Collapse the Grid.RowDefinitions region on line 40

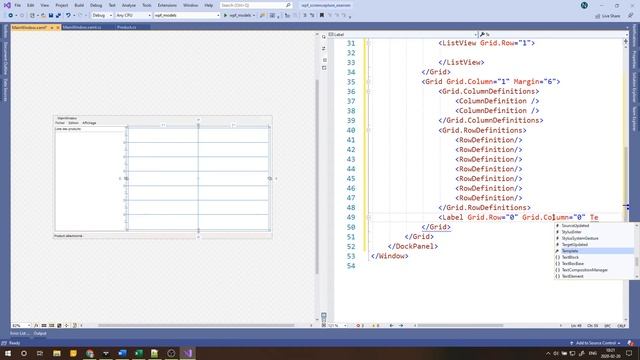coord(368,130)
